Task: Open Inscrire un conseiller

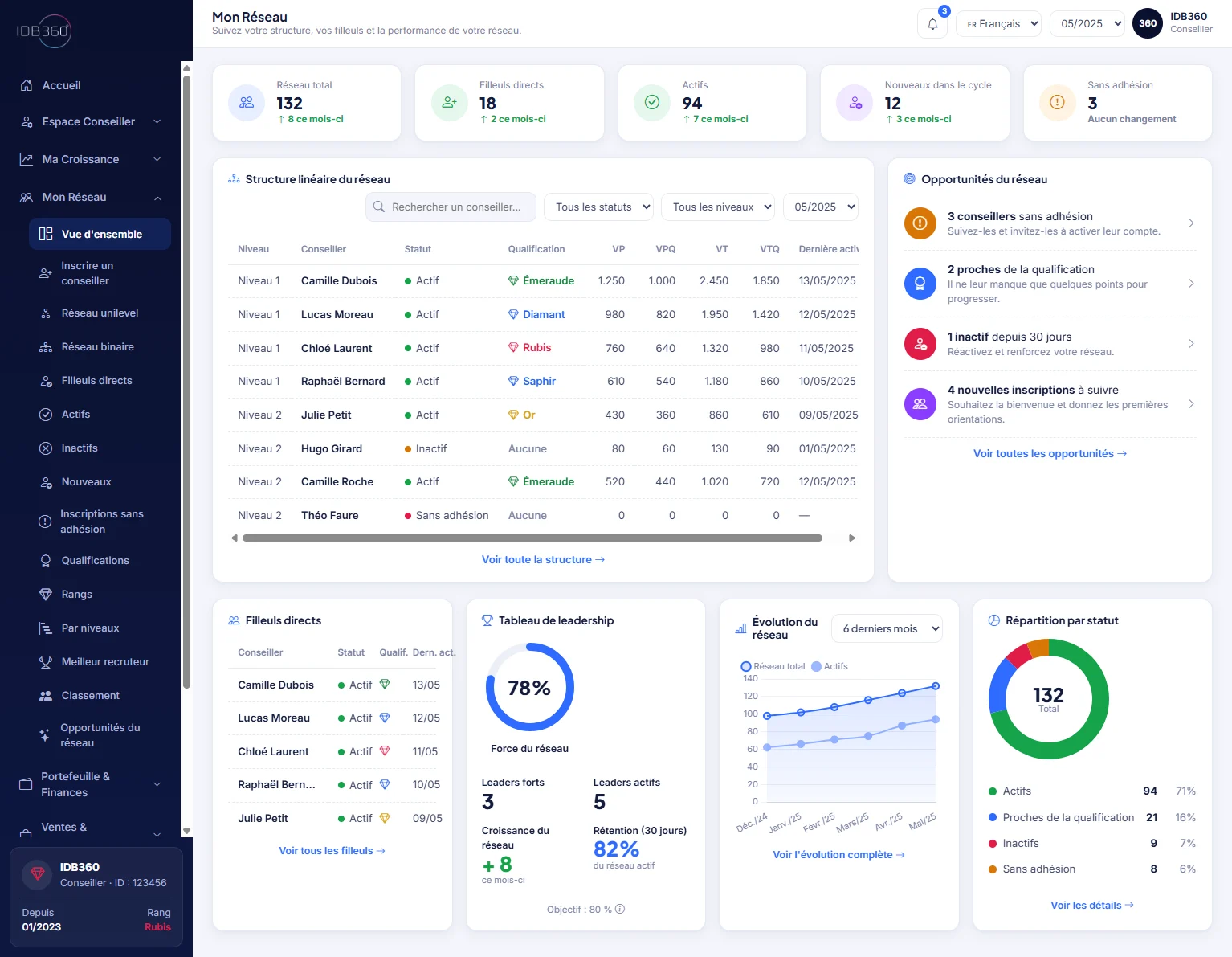Action: click(x=100, y=273)
